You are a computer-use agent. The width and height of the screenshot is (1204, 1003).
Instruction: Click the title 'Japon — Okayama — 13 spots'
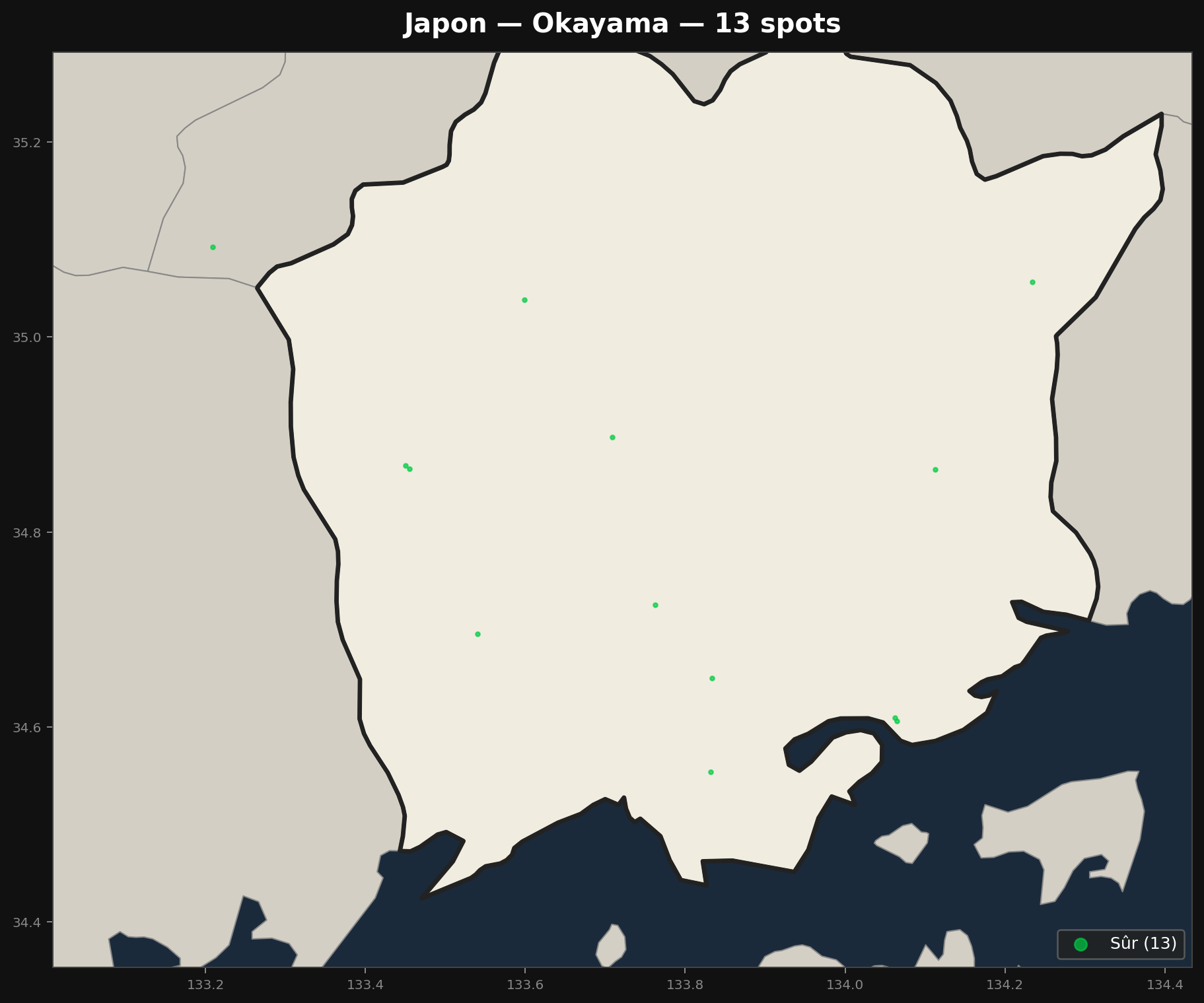(x=622, y=24)
